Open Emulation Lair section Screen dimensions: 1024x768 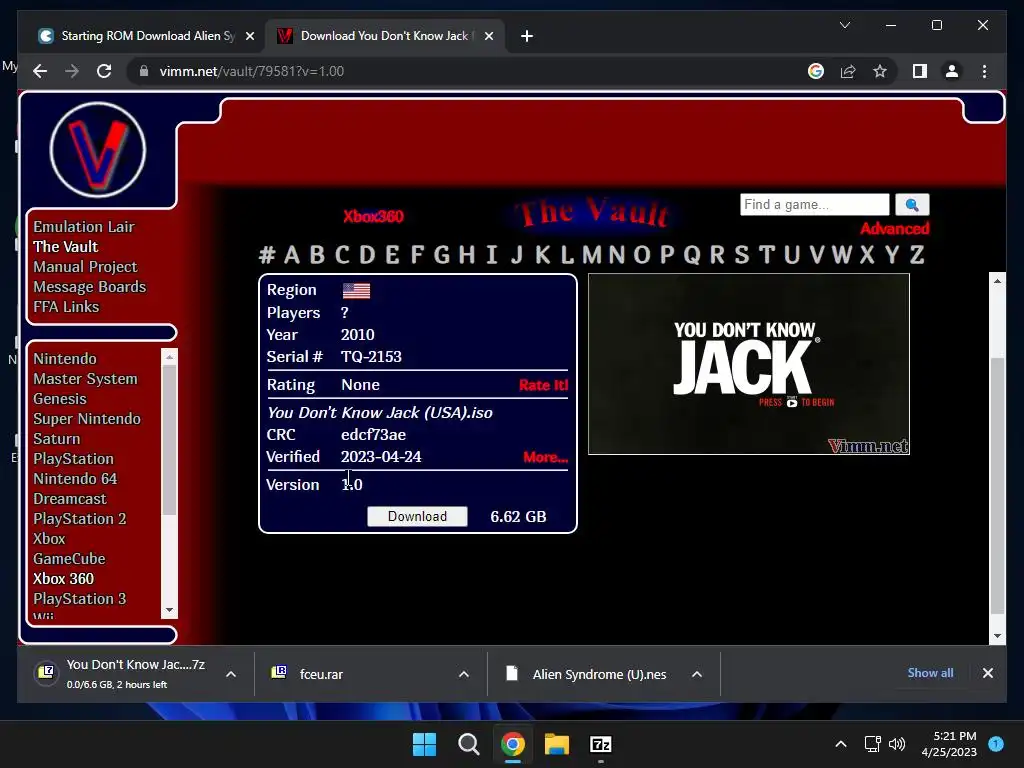click(84, 227)
